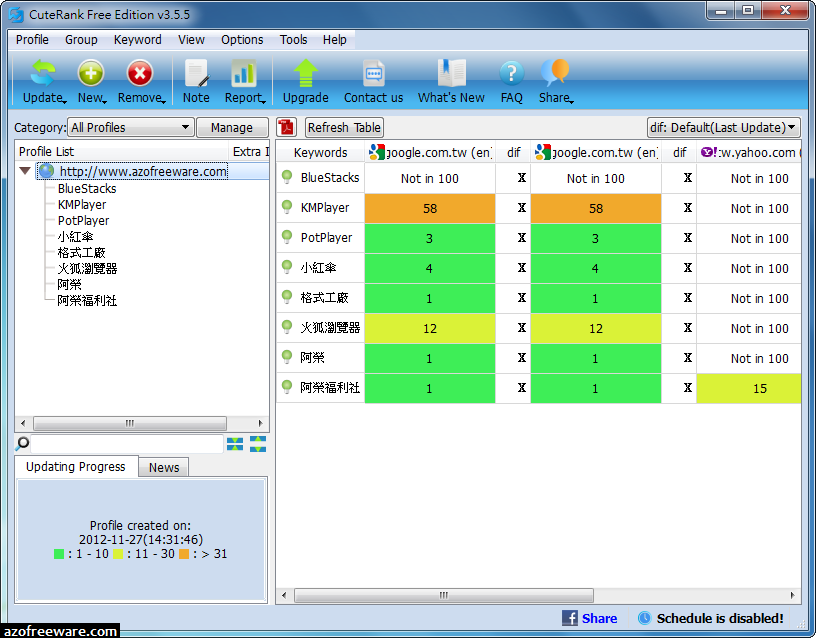Click profile list scroll right arrow
816x638 pixels.
[x=261, y=423]
